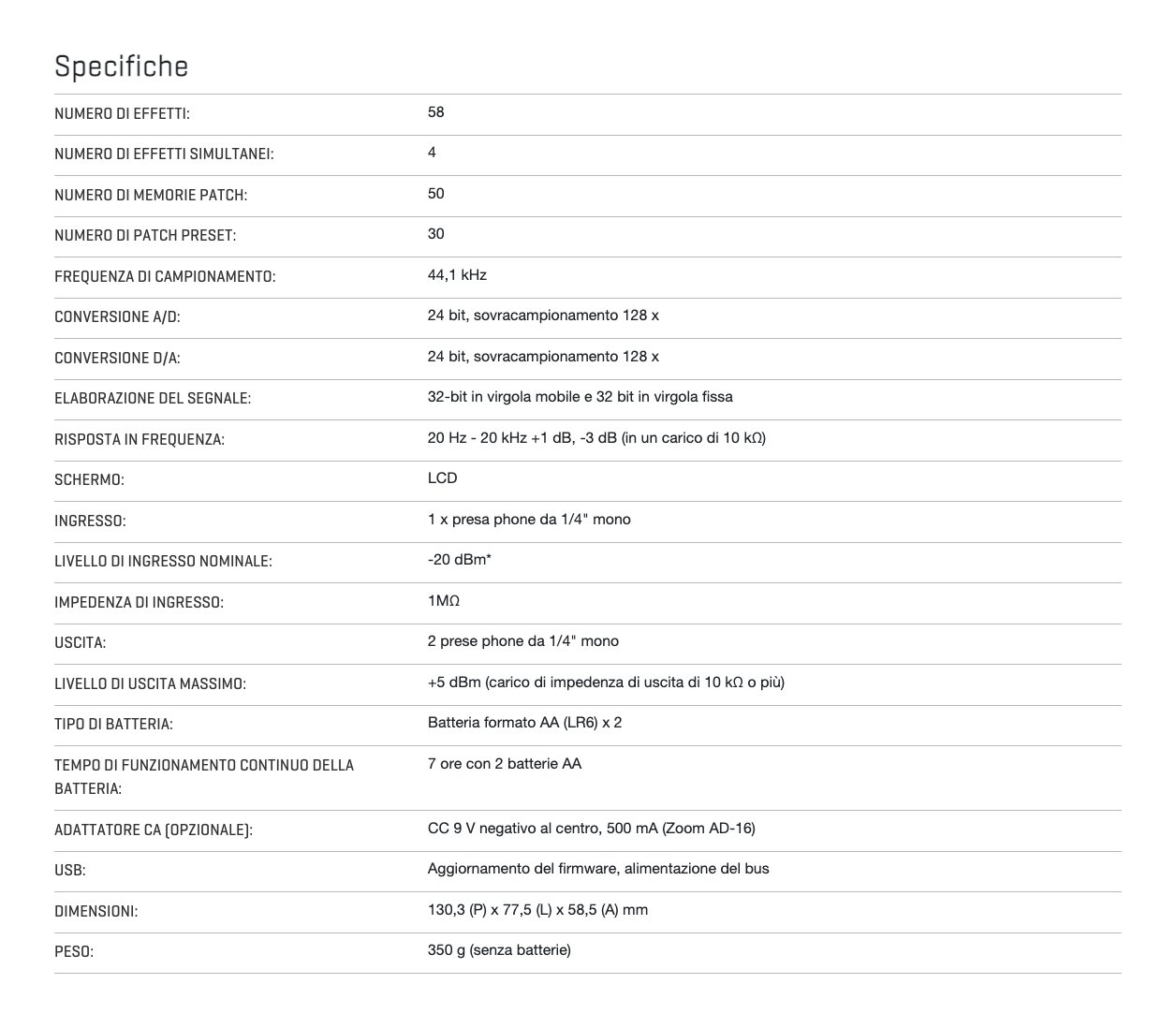Click the "CONVERSIONE A/D:" label
Screen dimensions: 1176x1028
point(117,317)
